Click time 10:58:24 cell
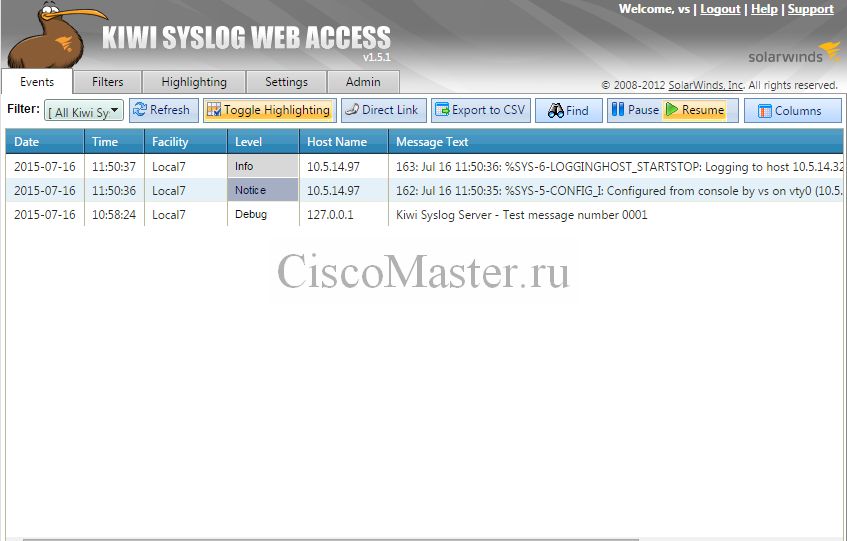The image size is (847, 541). 114,214
